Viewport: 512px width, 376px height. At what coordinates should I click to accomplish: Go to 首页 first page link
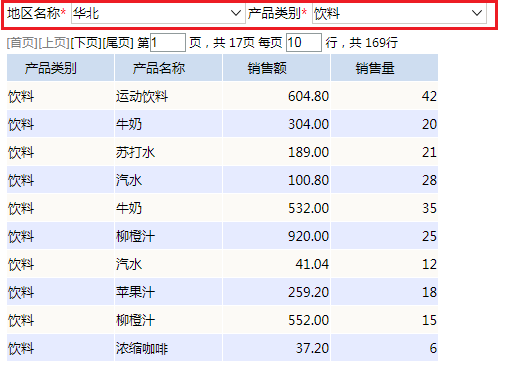(x=22, y=43)
